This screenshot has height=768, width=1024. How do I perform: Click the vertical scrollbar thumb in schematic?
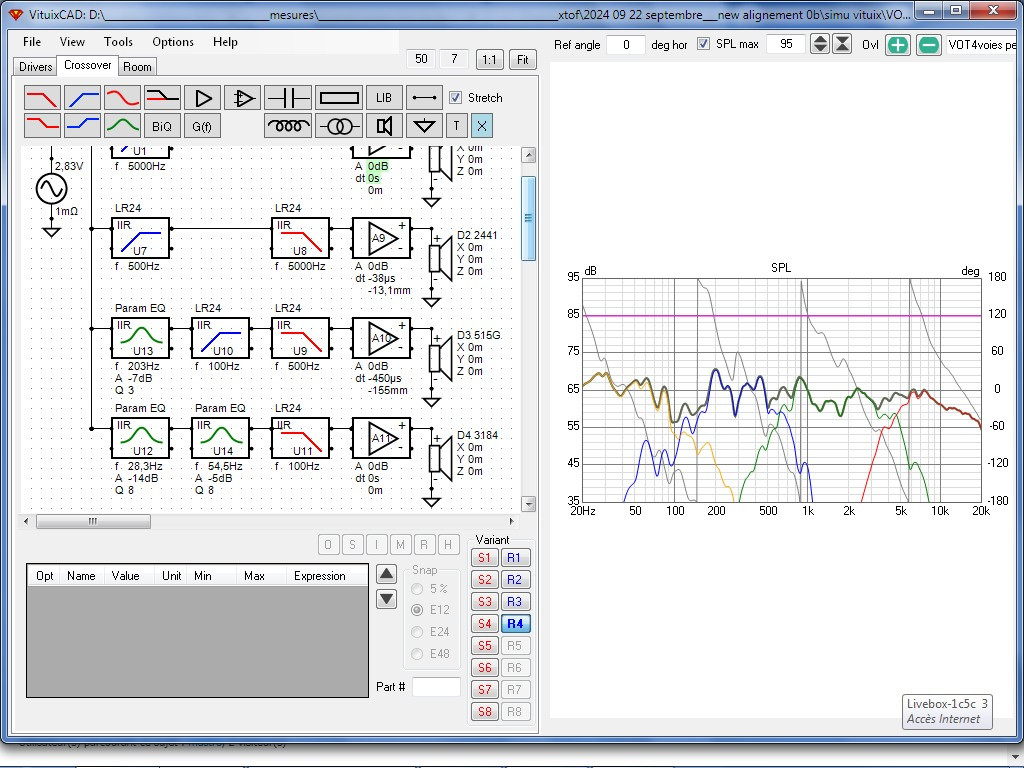click(x=528, y=218)
